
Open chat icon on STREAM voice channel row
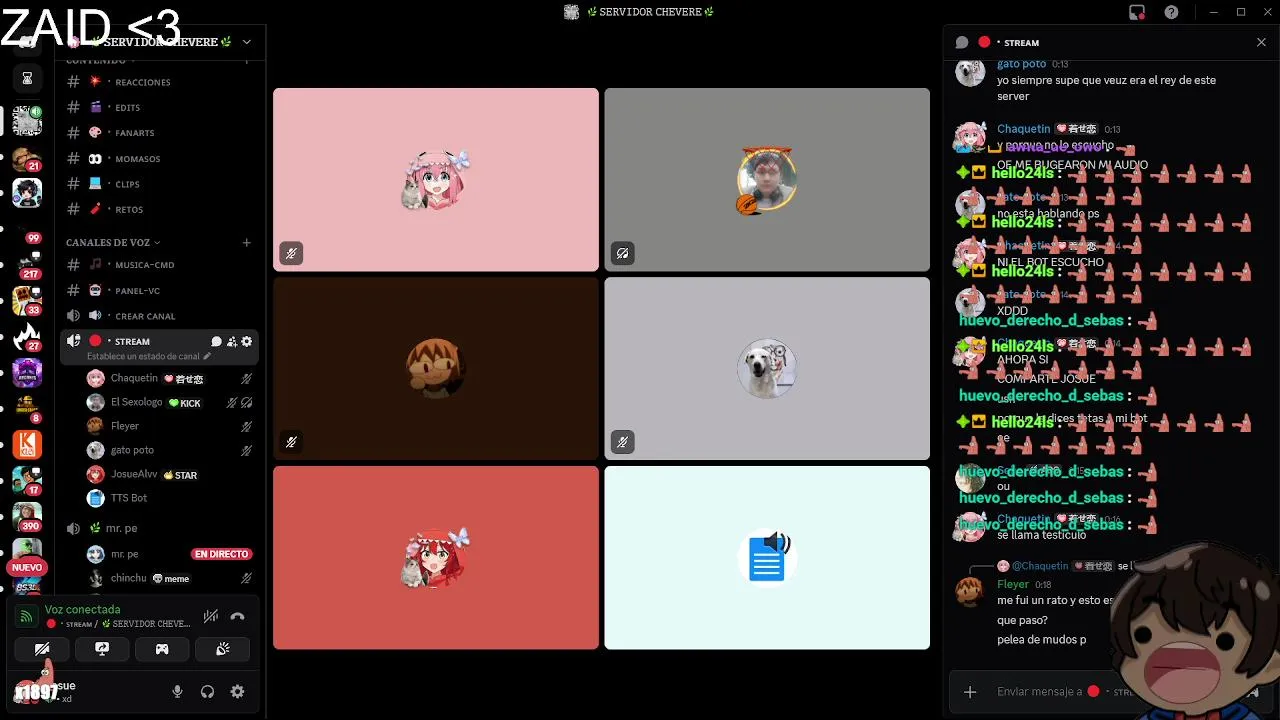coord(216,341)
